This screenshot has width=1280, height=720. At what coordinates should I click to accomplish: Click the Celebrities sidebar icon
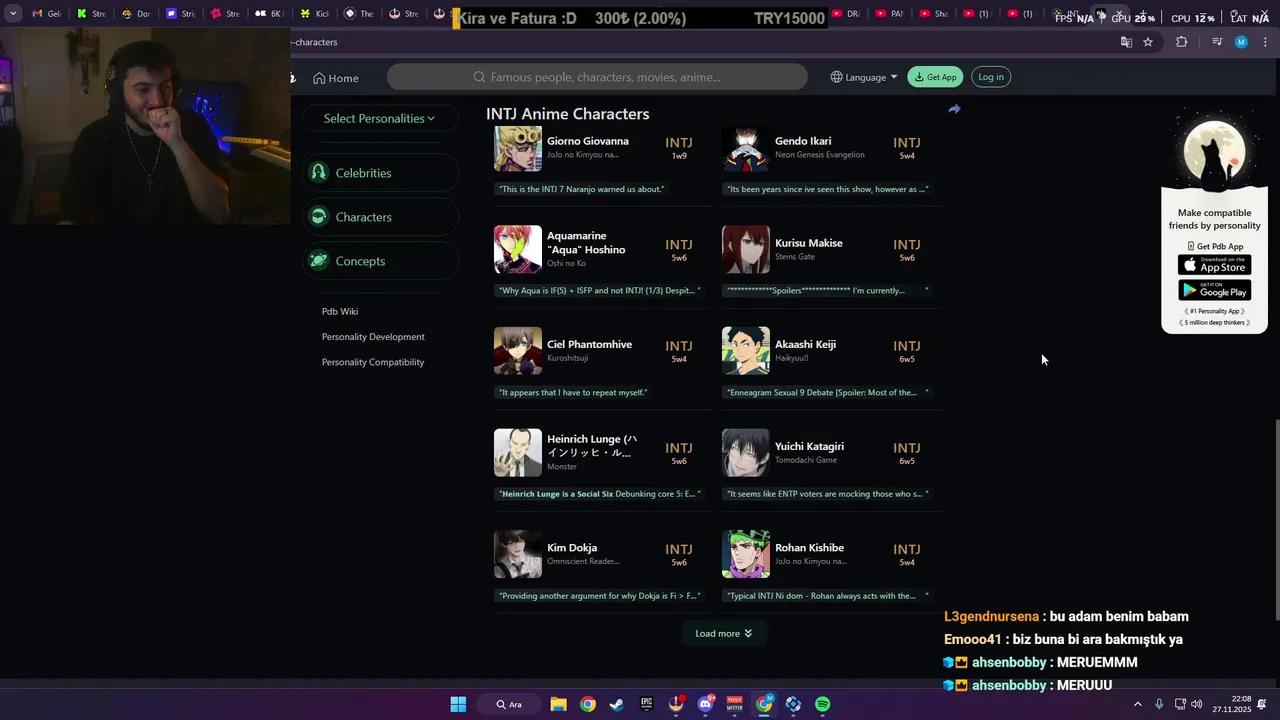coord(319,173)
